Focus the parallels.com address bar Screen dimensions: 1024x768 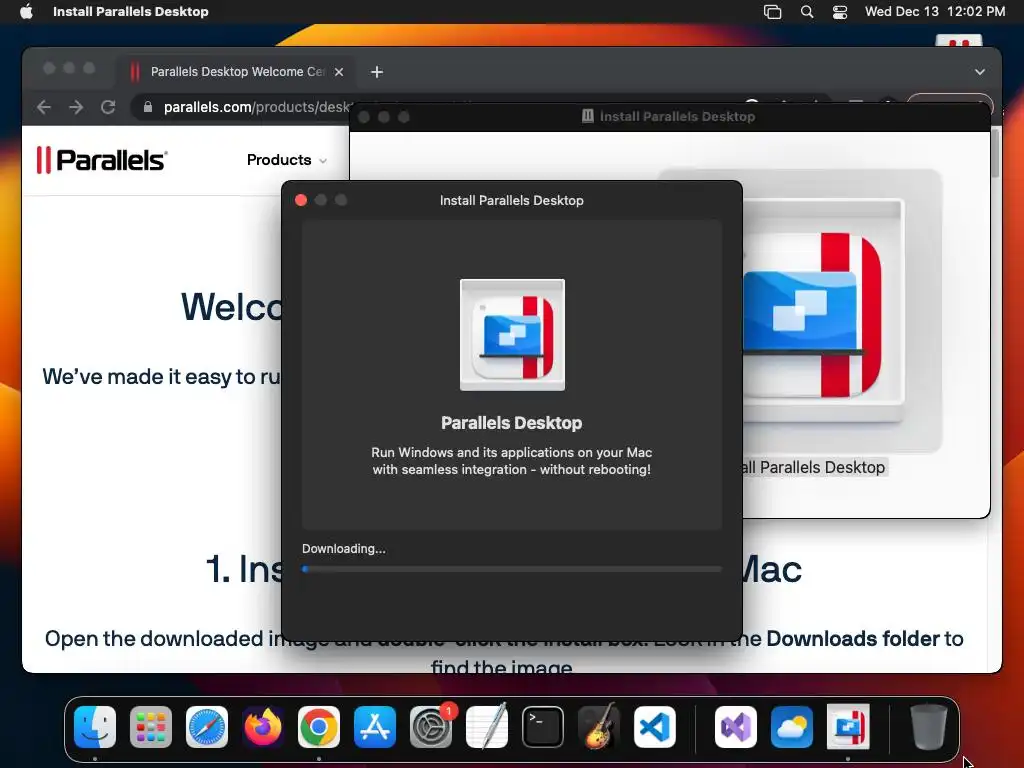[255, 107]
